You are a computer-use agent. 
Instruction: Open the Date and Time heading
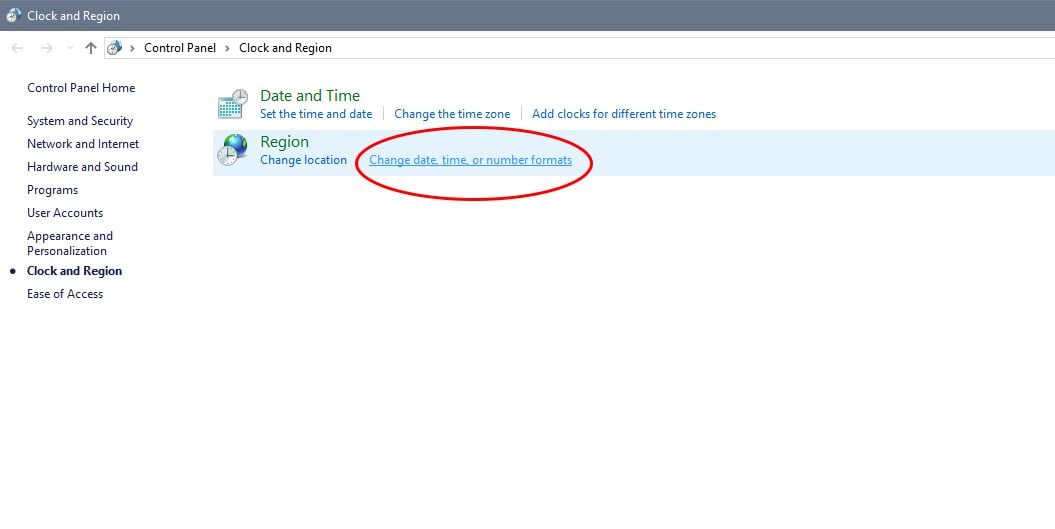(x=310, y=96)
